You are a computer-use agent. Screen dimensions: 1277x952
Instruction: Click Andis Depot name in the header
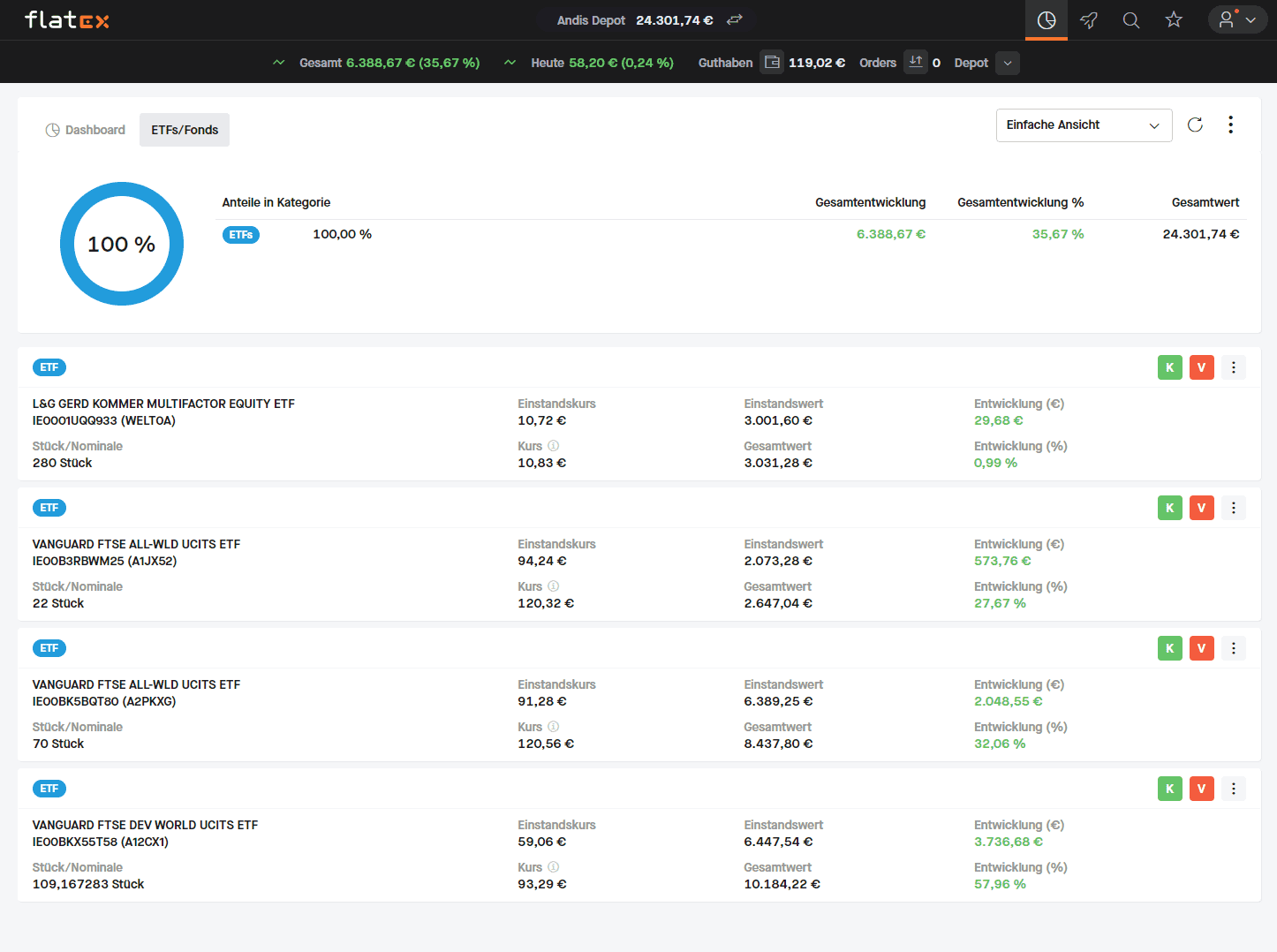[591, 20]
